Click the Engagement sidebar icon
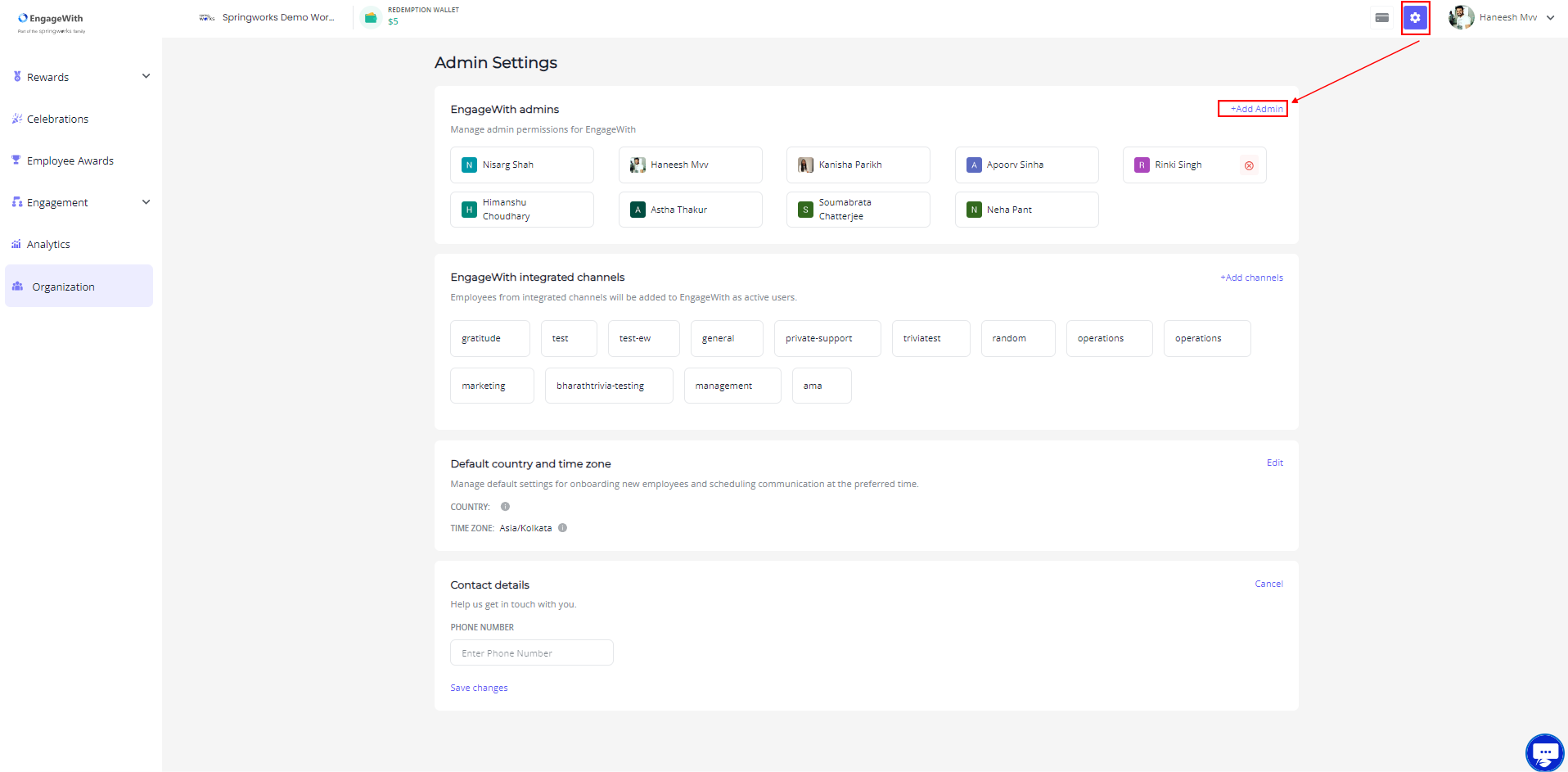 [x=17, y=202]
